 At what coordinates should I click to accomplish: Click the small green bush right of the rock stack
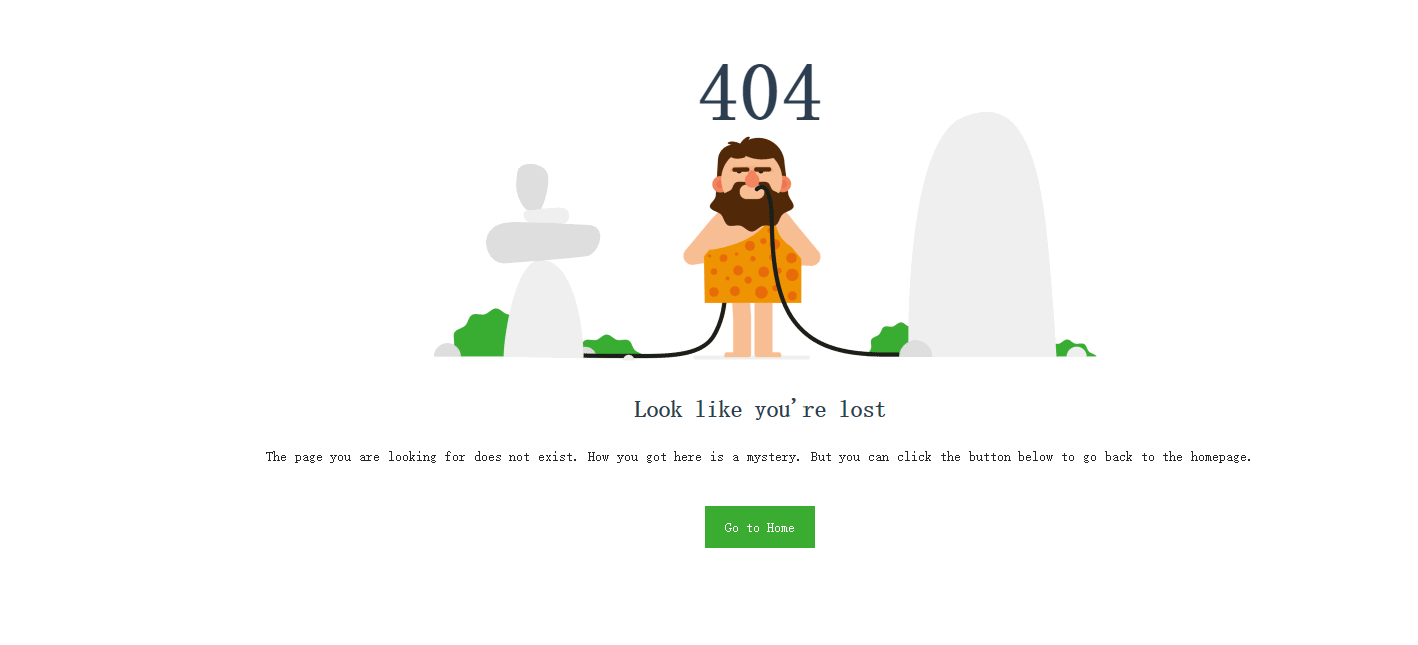click(608, 346)
